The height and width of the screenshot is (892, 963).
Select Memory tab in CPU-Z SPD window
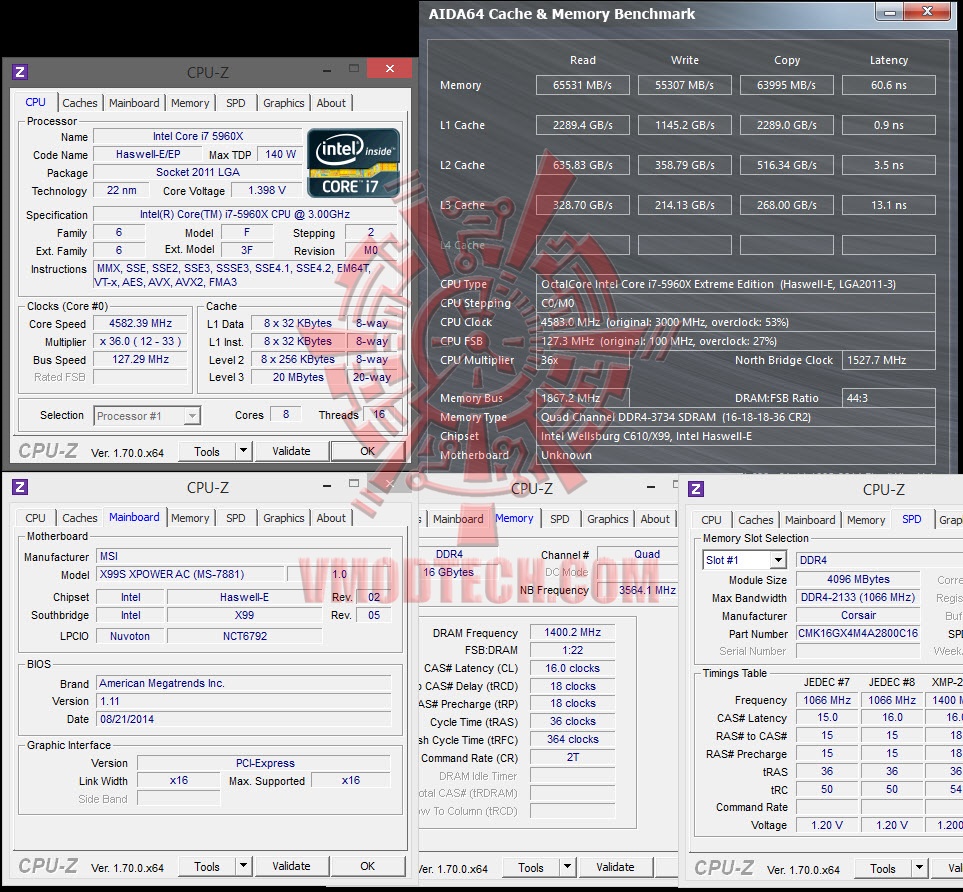[866, 520]
